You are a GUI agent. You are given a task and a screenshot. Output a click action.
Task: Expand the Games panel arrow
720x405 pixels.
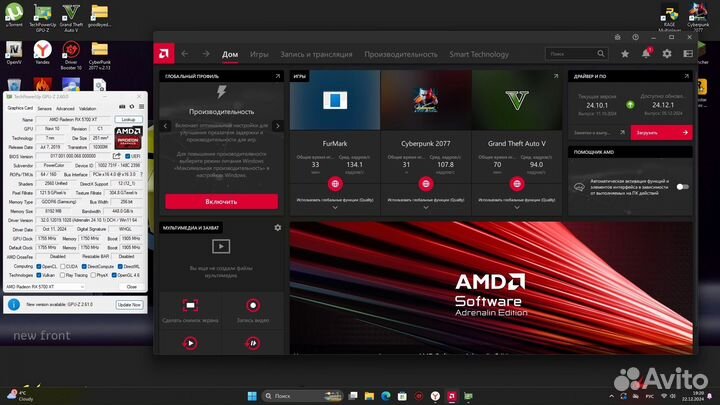pyautogui.click(x=556, y=76)
